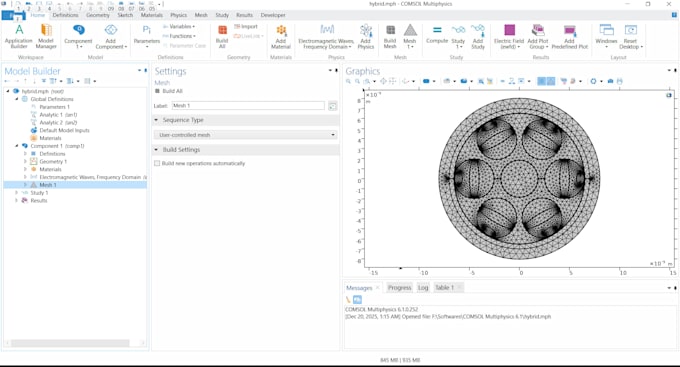Click the Zoom In graphics icon

pos(348,81)
